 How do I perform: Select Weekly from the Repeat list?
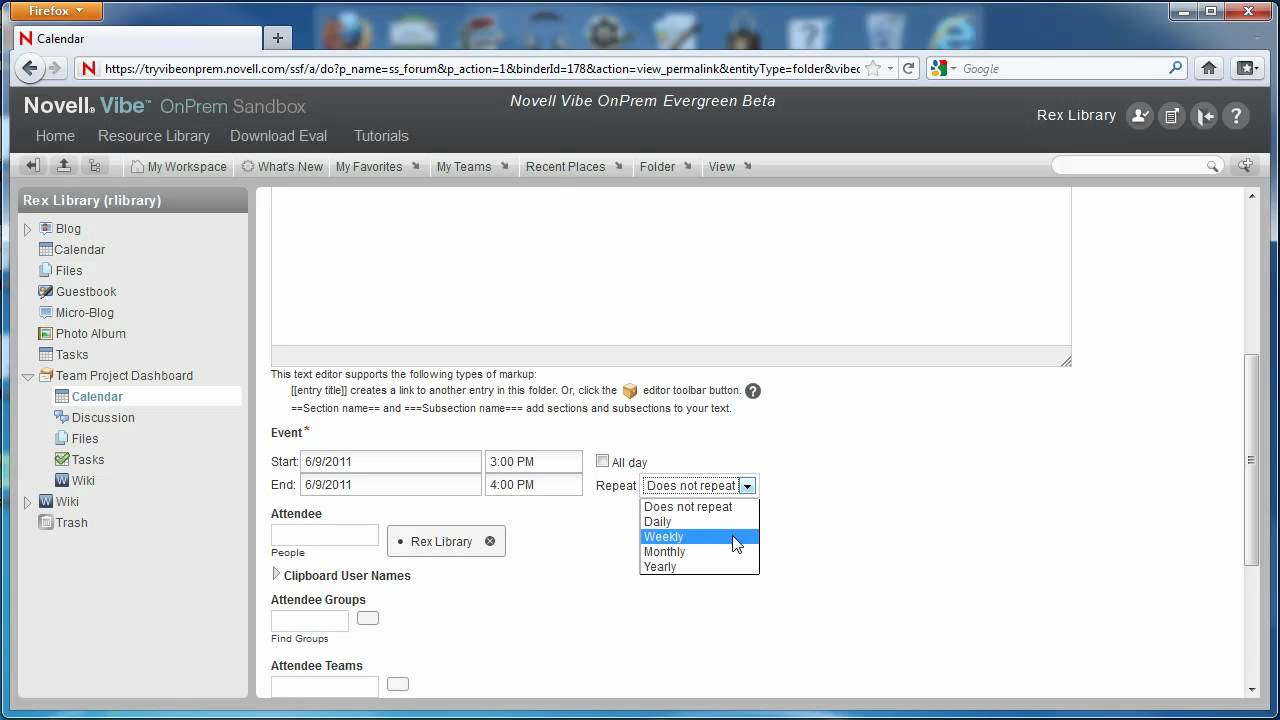(699, 537)
